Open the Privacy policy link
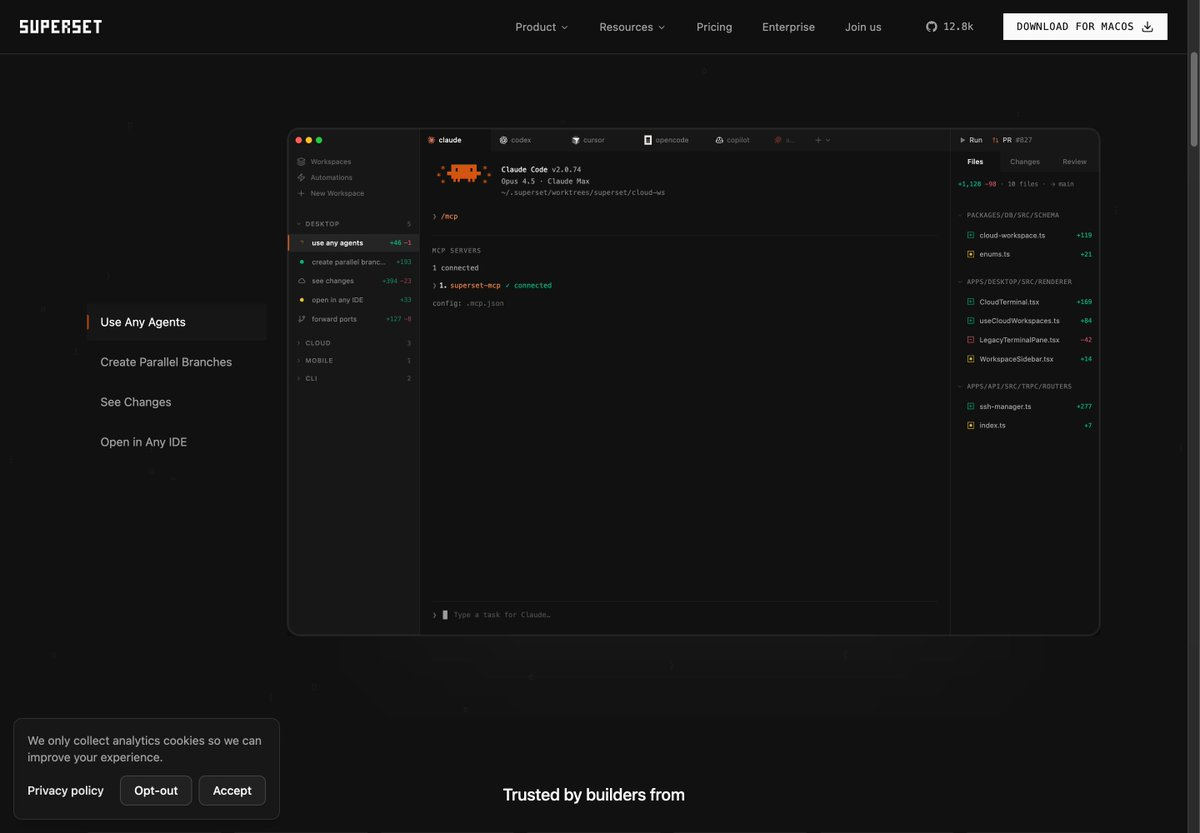 66,790
